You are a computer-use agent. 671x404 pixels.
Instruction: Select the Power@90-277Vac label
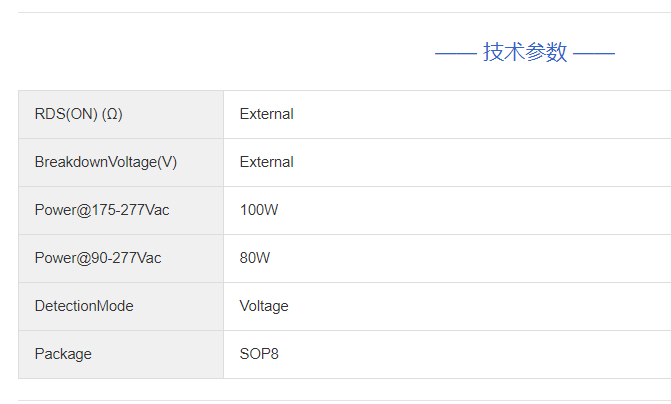pos(98,258)
